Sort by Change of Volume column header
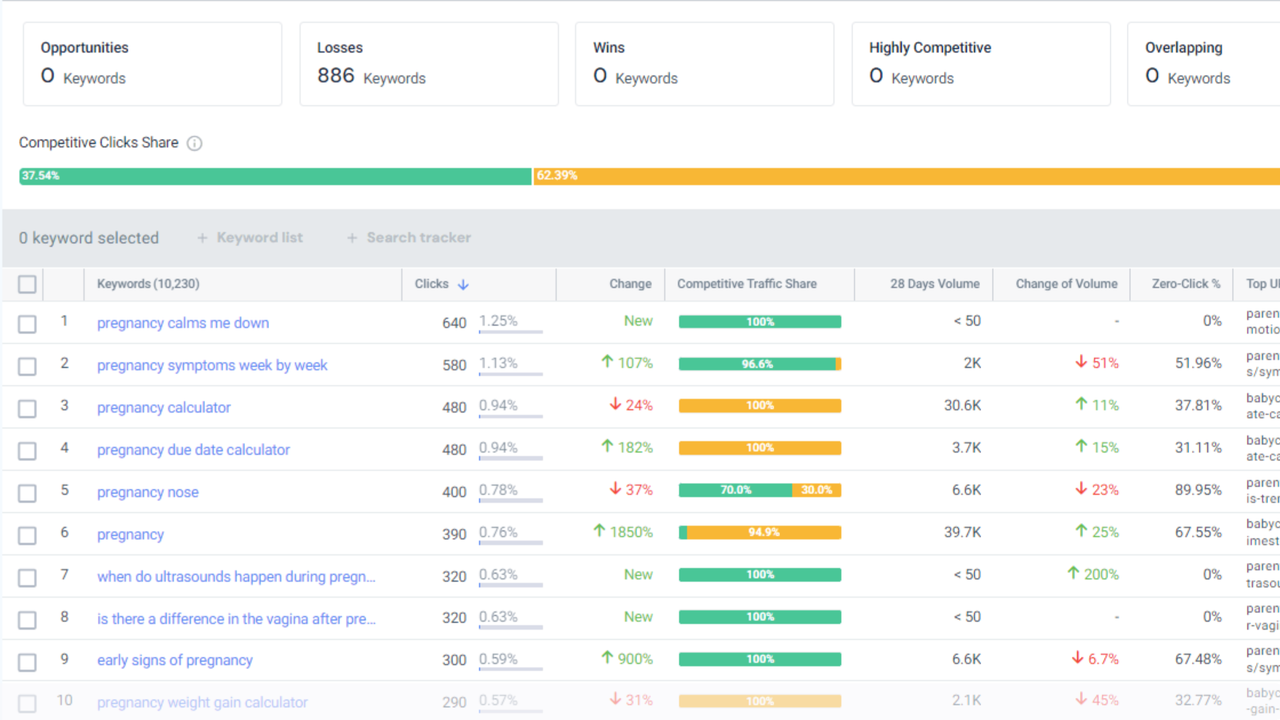 1067,284
